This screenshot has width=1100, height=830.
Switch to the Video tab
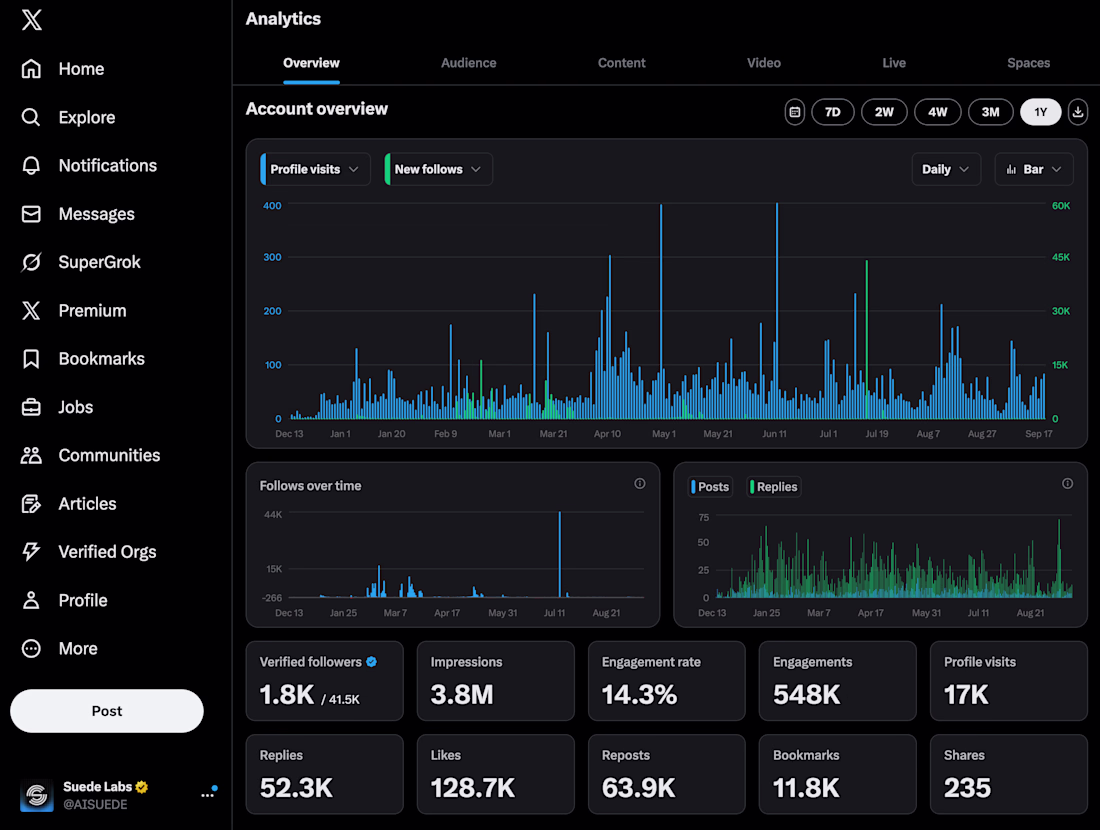[764, 63]
